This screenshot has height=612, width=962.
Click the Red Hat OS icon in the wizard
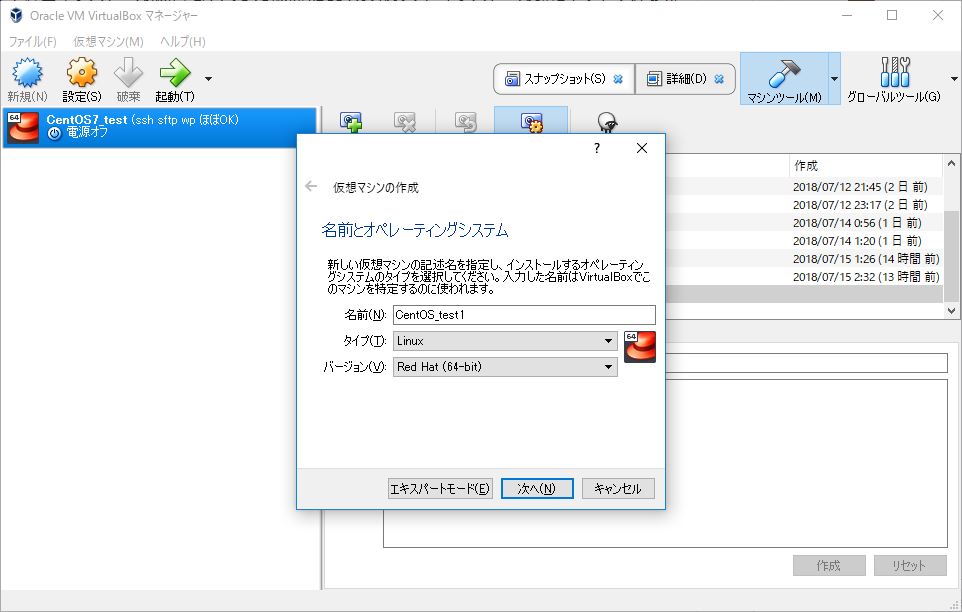tap(640, 347)
